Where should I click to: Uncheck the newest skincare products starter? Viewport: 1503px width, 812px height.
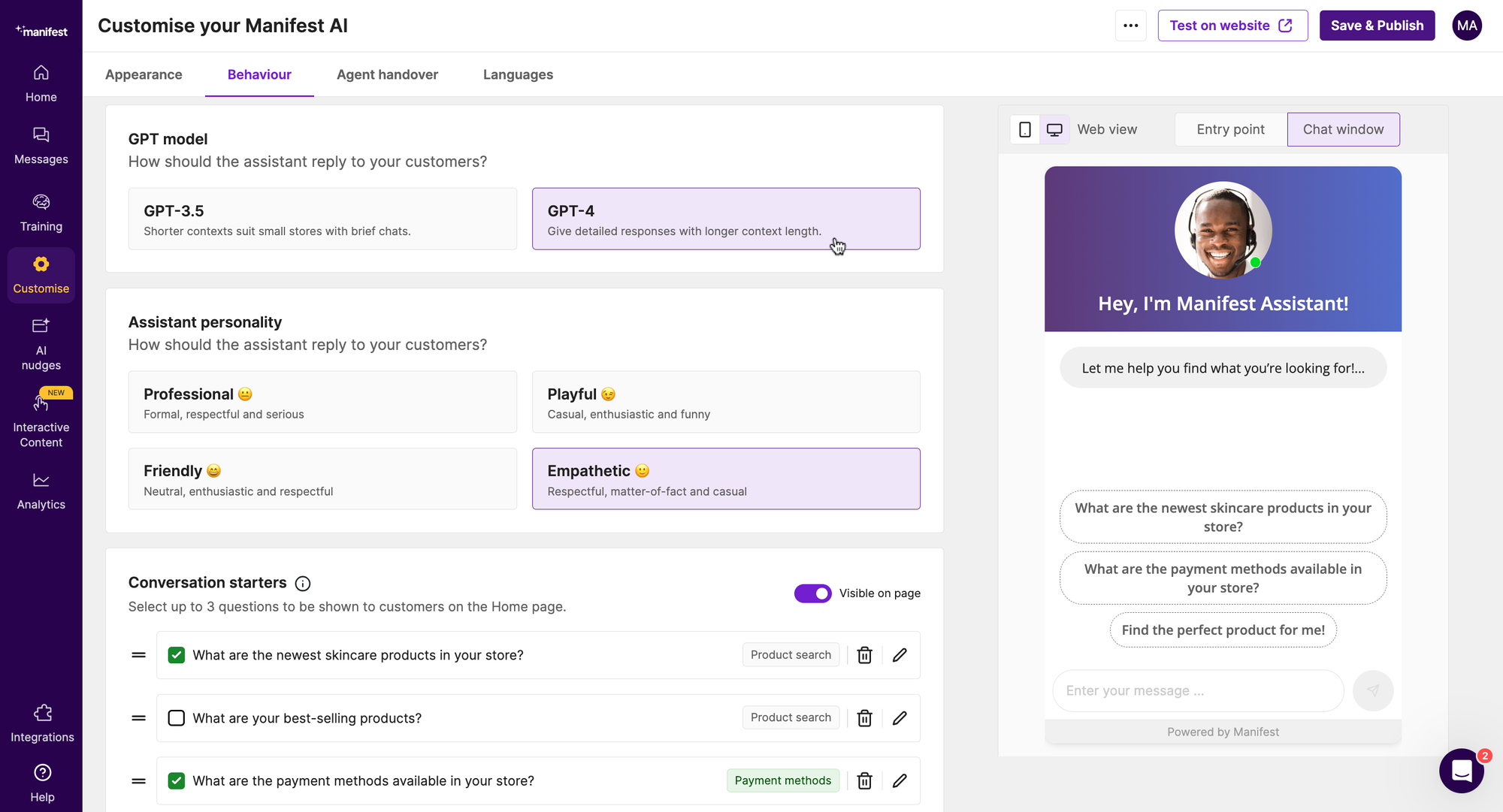[x=176, y=655]
